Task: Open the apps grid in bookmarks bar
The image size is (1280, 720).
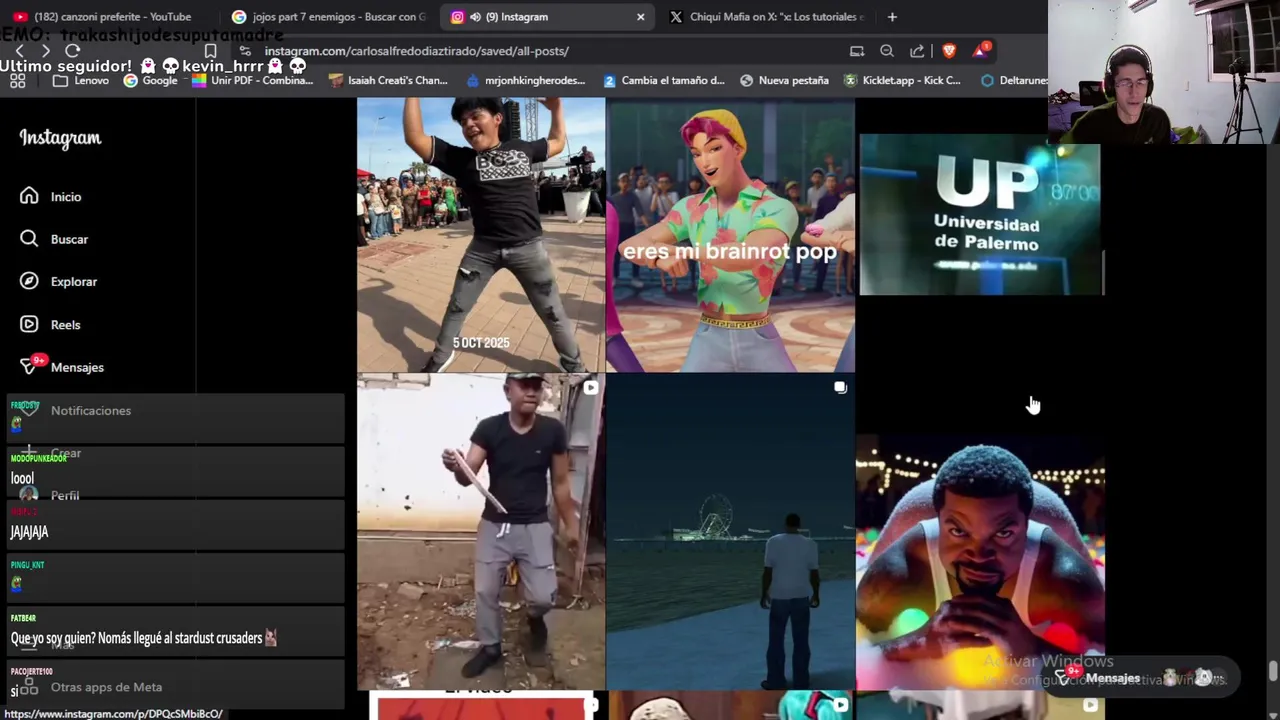Action: [x=18, y=80]
